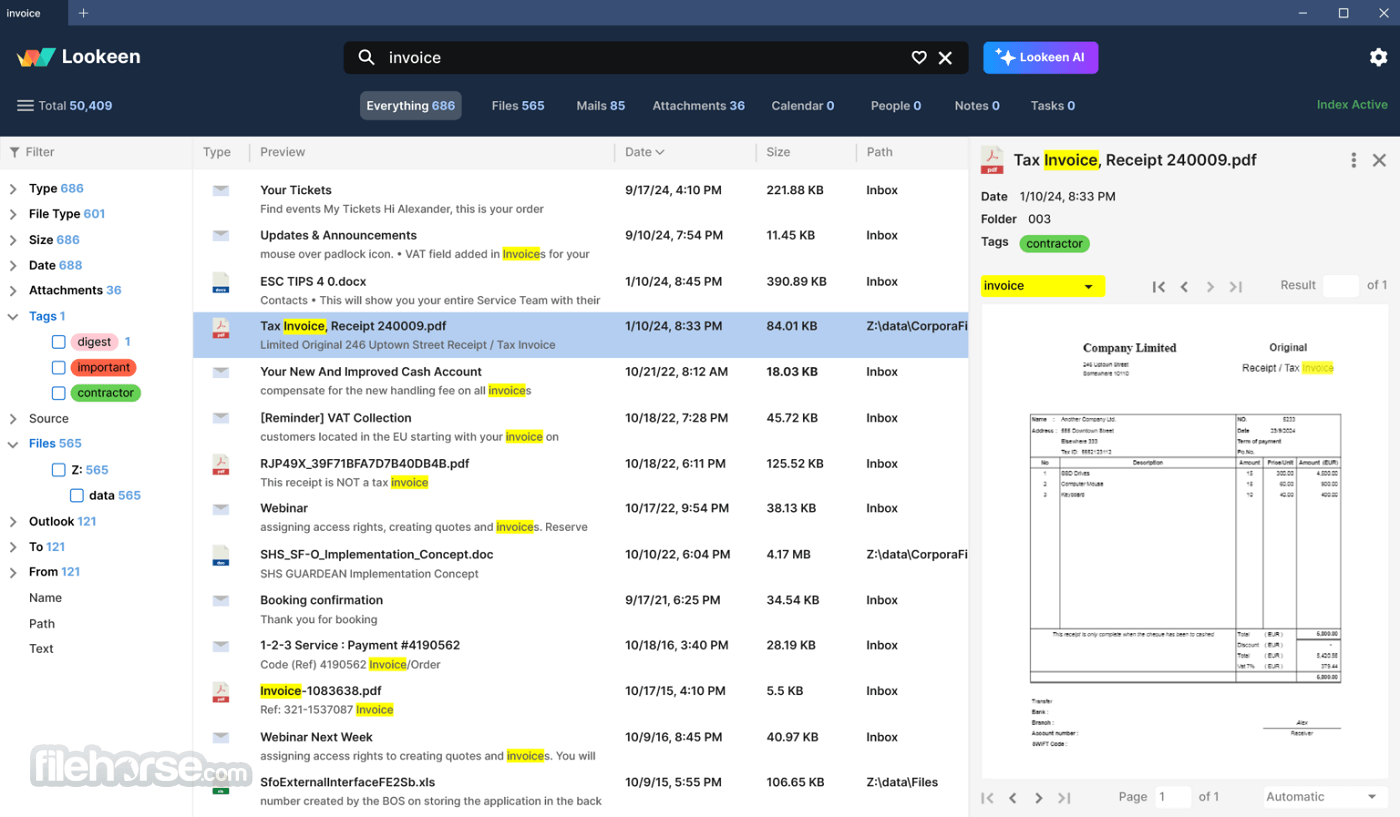The height and width of the screenshot is (817, 1400).
Task: Click the PDF icon in preview header
Action: pyautogui.click(x=992, y=160)
